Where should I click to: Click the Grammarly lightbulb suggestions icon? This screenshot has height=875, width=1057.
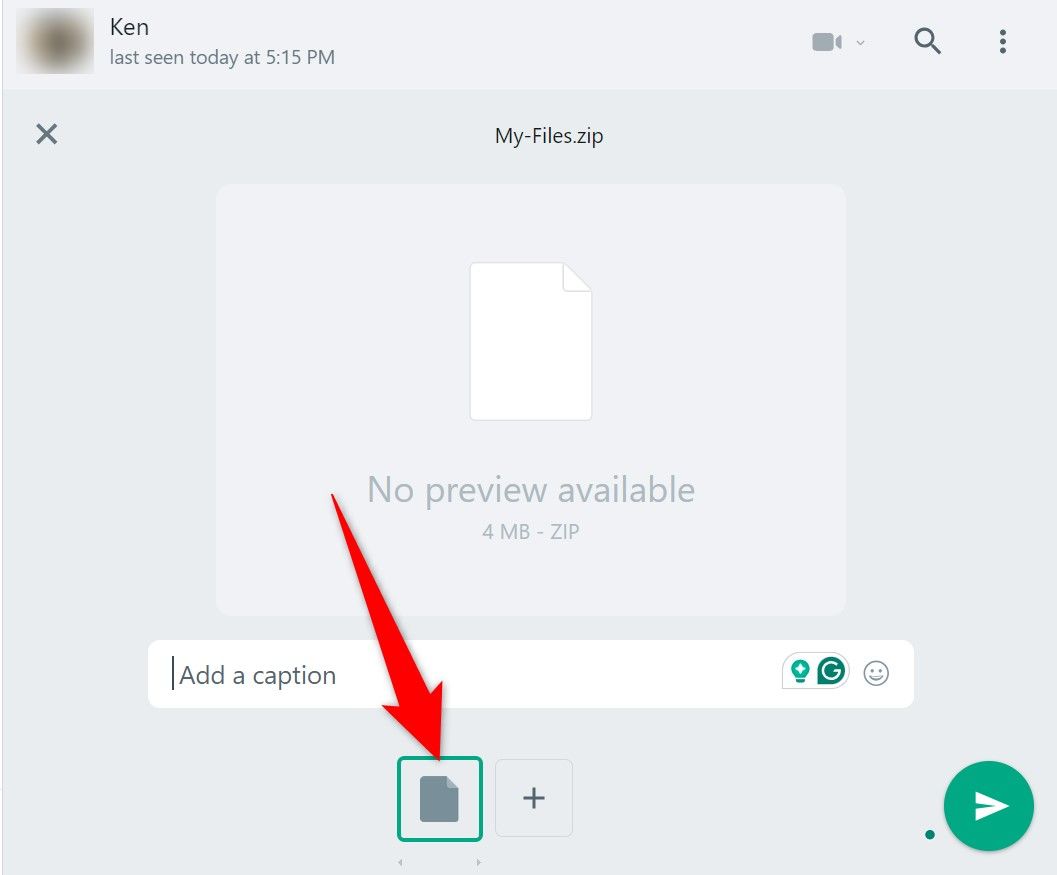pos(800,671)
